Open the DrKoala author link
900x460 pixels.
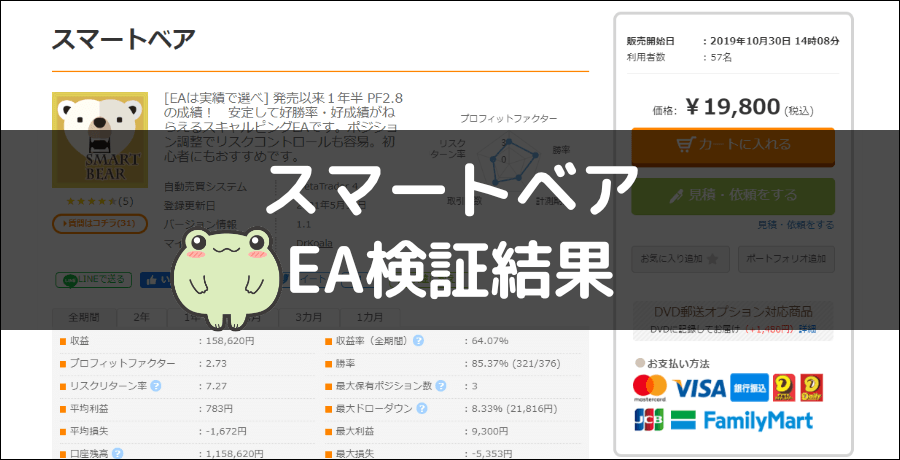click(x=314, y=243)
